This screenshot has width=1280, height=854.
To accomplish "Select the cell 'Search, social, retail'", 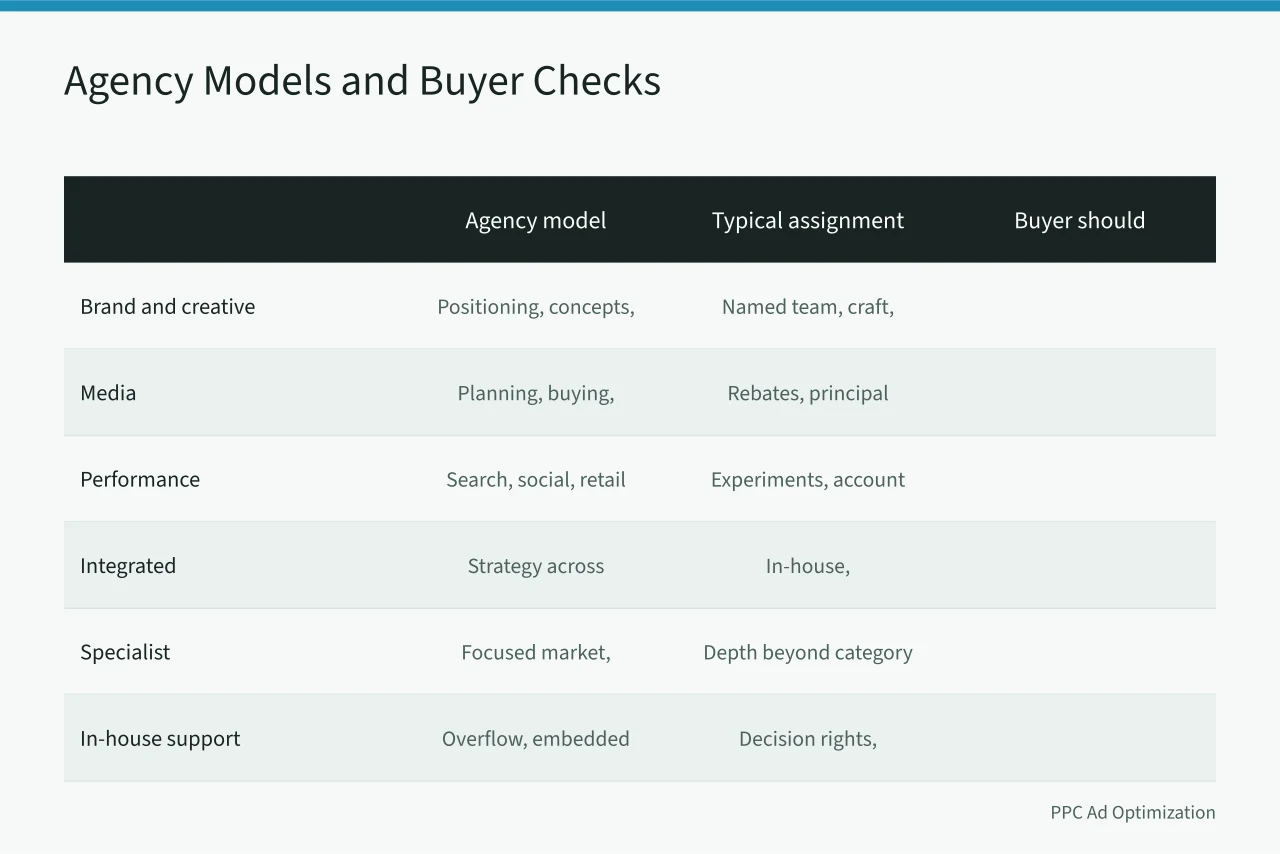I will point(536,479).
